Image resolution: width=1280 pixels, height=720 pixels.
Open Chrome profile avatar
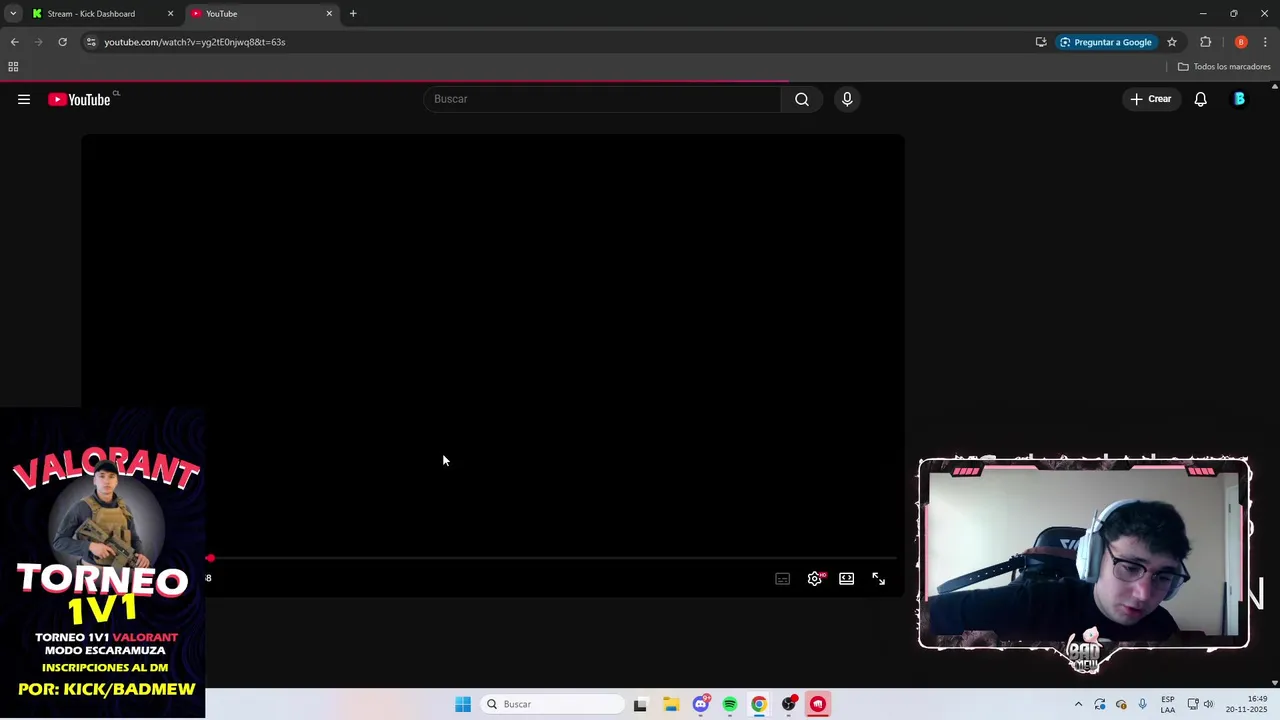click(x=1241, y=42)
